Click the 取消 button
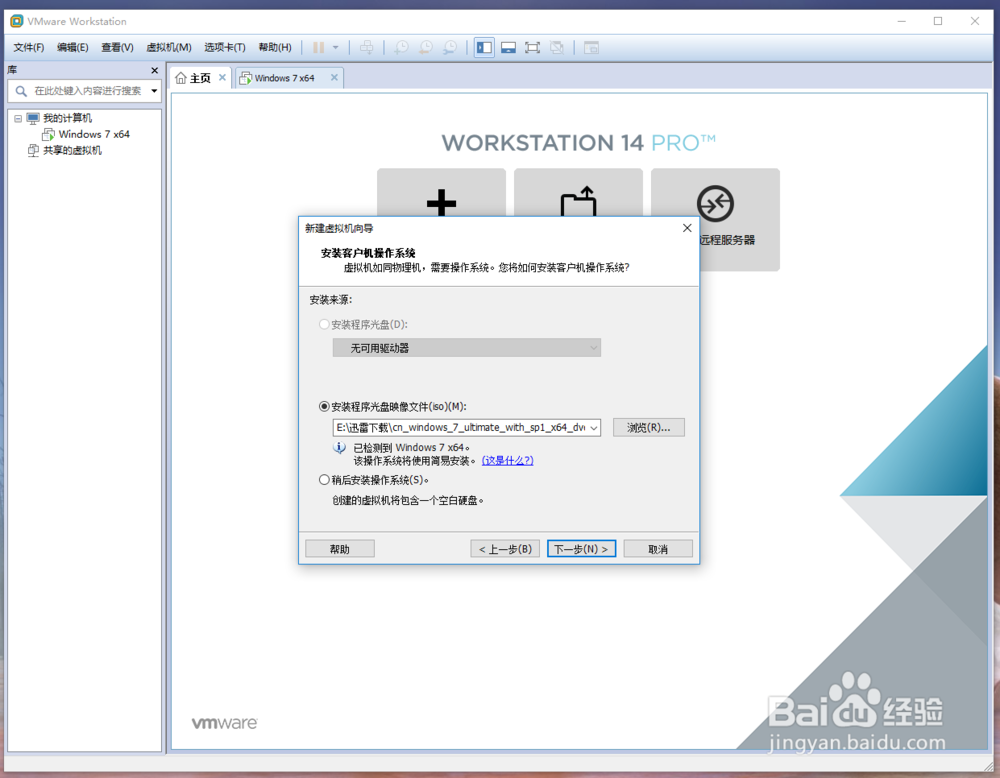Viewport: 1000px width, 778px height. [658, 549]
